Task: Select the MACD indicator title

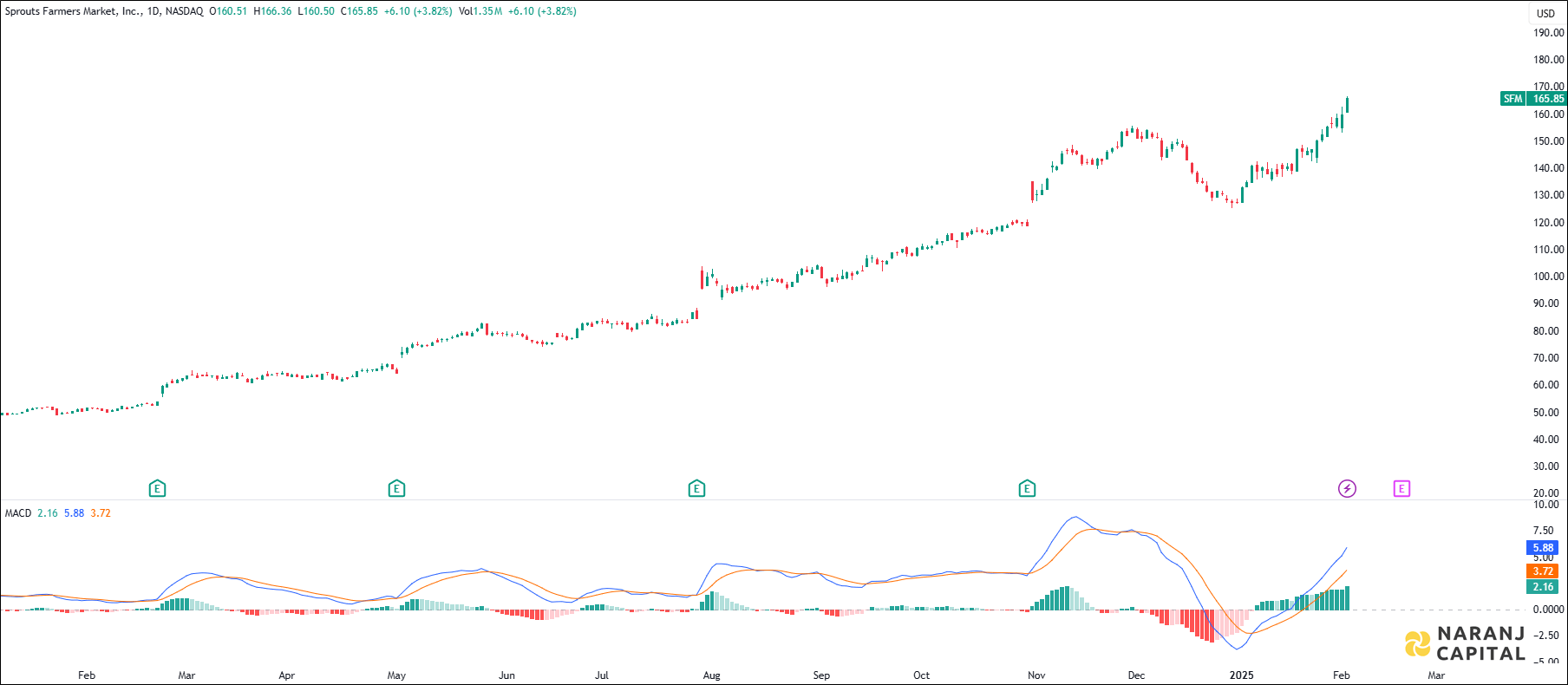Action: pyautogui.click(x=18, y=513)
